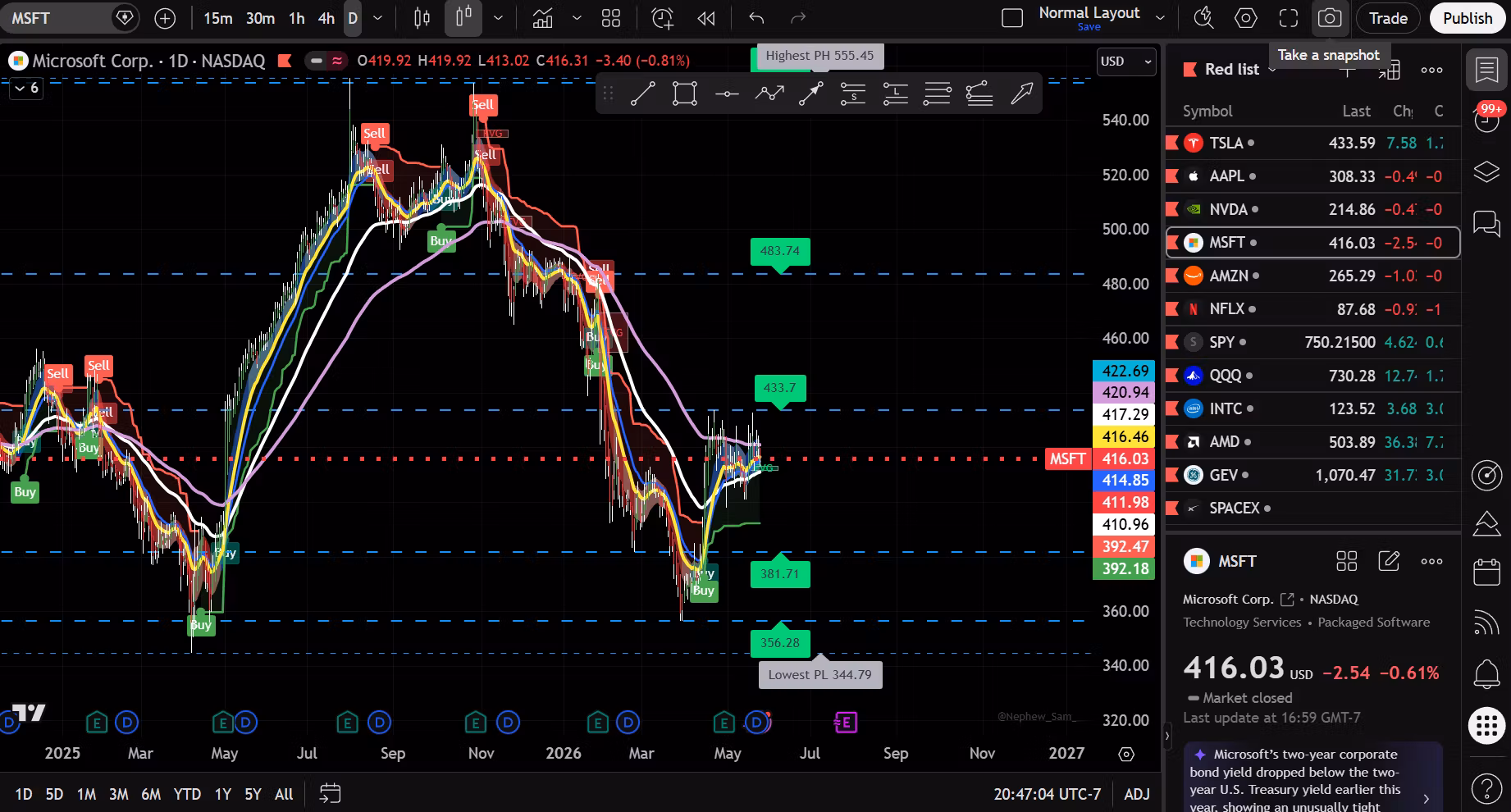Open the Calendar icon in right sidebar
The image size is (1511, 812).
click(x=1486, y=572)
